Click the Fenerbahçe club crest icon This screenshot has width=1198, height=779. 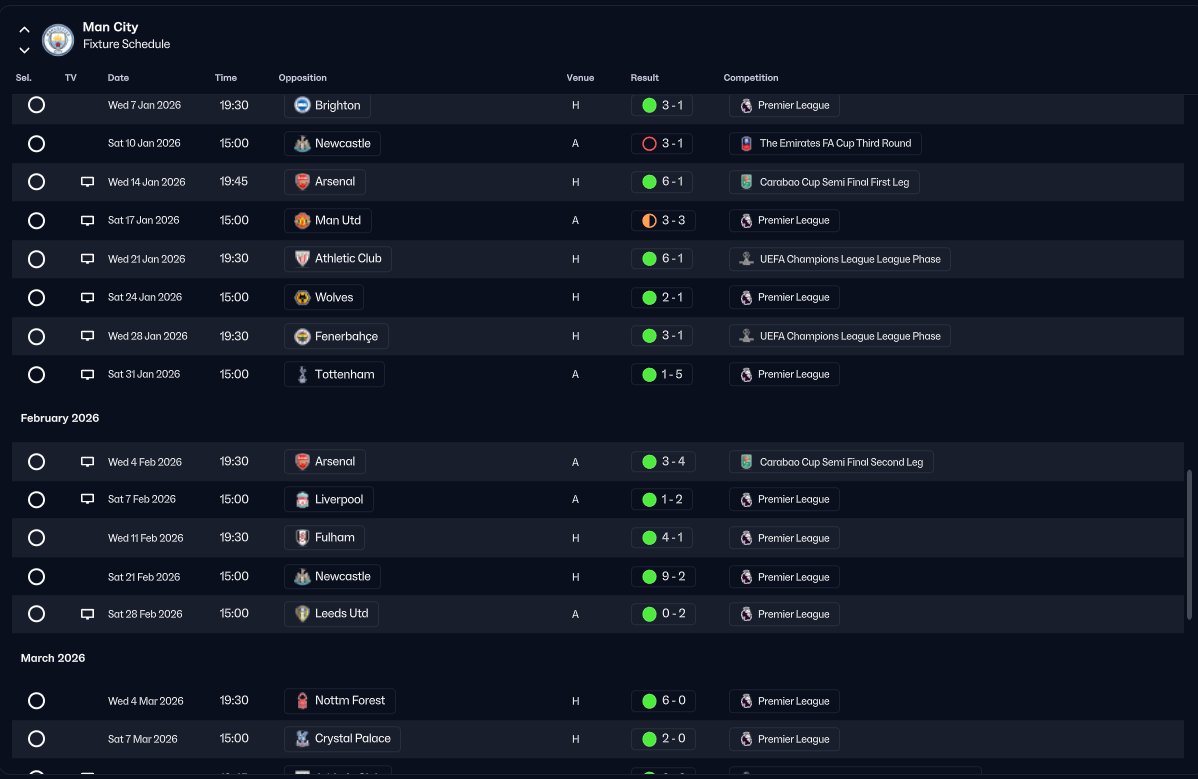click(303, 336)
